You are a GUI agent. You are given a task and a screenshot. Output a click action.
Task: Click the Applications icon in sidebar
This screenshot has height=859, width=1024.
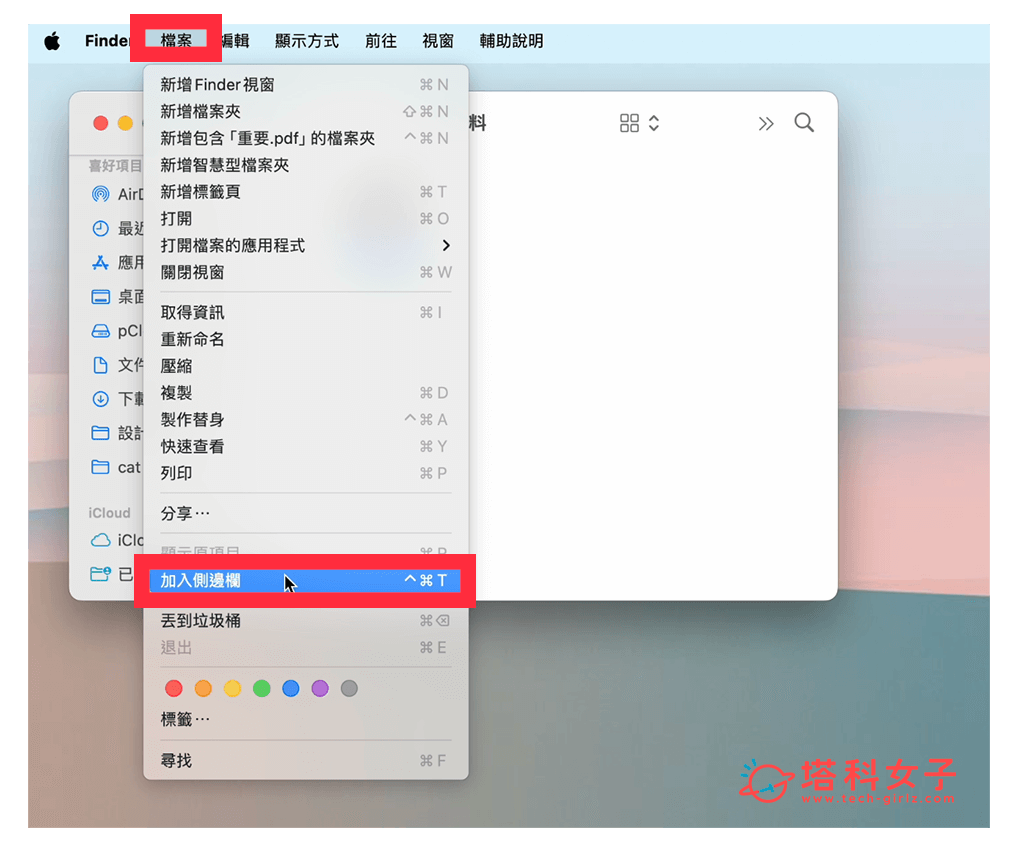(100, 262)
